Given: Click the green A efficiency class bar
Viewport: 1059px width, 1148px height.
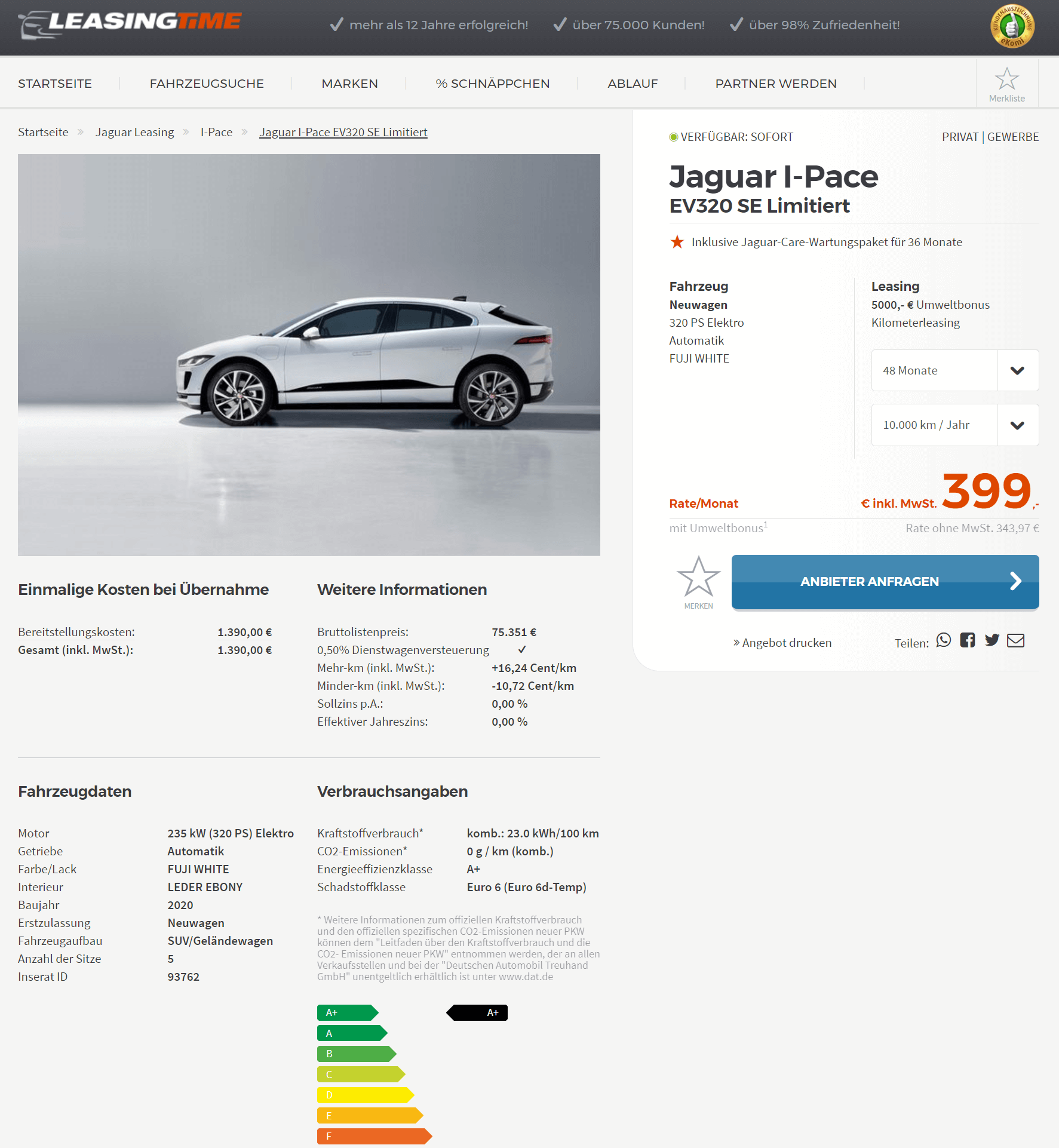Looking at the screenshot, I should click(x=352, y=1033).
